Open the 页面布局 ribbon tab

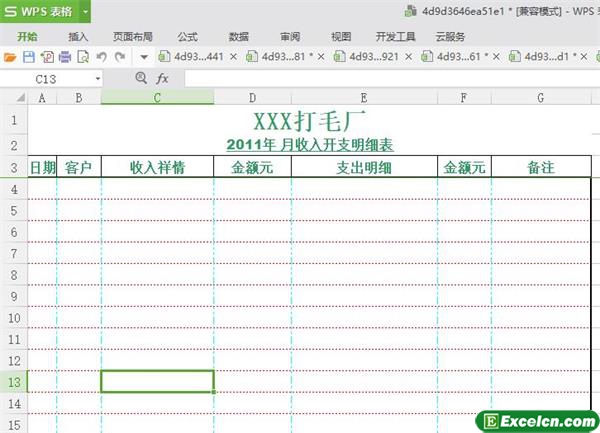pos(133,37)
